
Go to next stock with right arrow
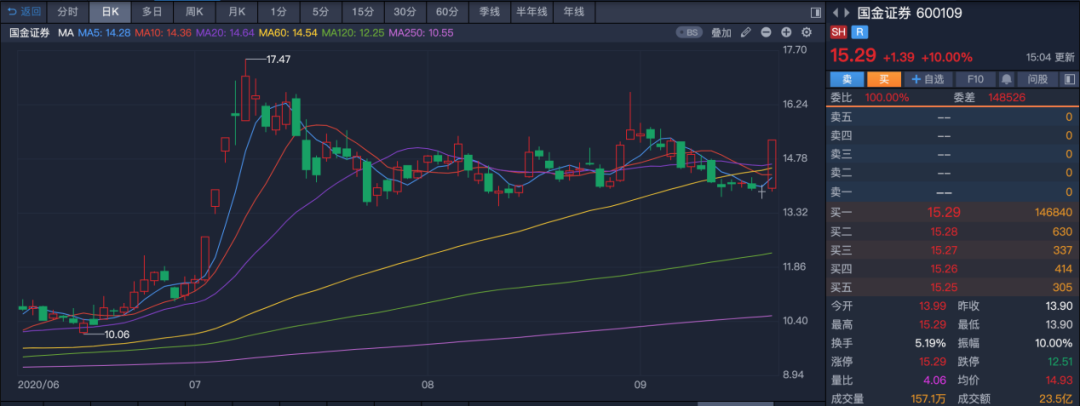(x=847, y=12)
